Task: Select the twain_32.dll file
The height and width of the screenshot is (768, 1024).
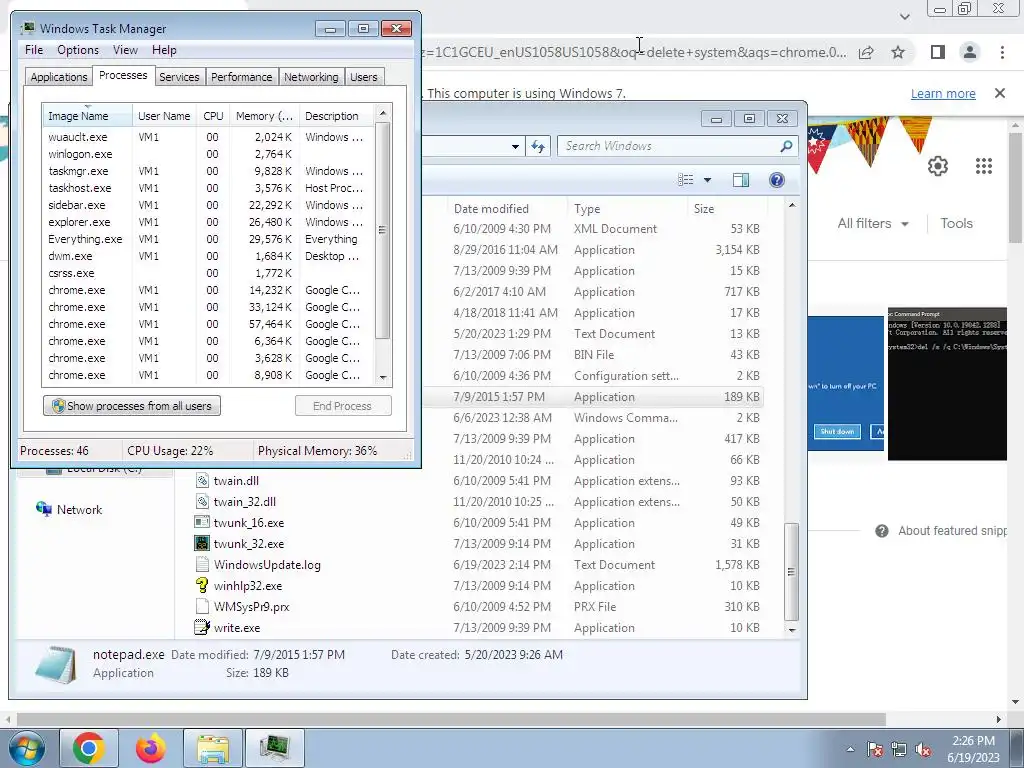Action: pos(244,502)
